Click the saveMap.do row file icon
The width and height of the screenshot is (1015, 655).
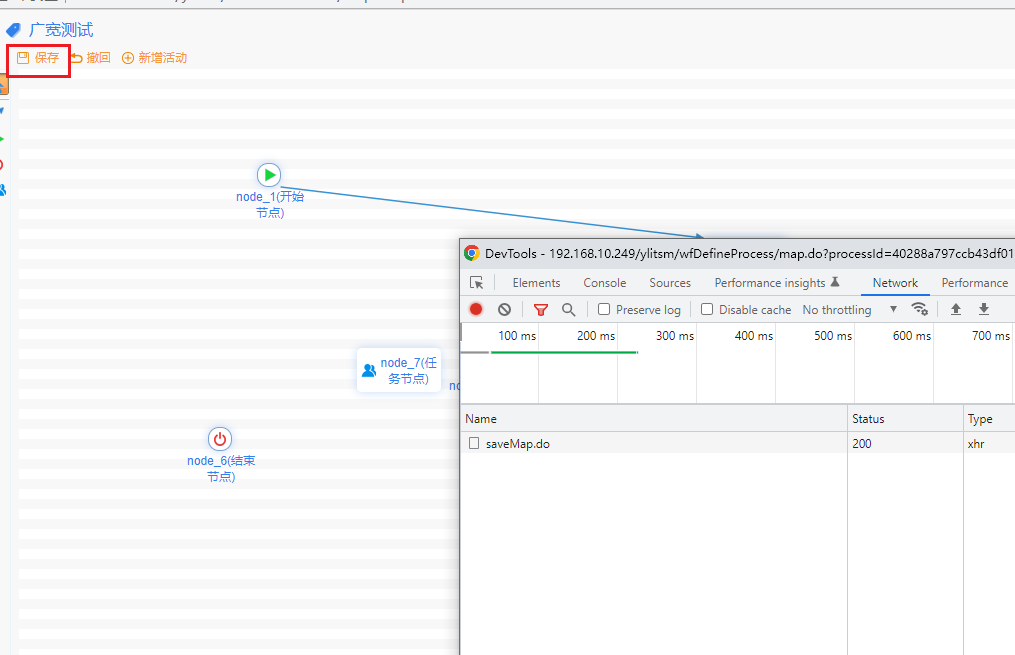[474, 443]
